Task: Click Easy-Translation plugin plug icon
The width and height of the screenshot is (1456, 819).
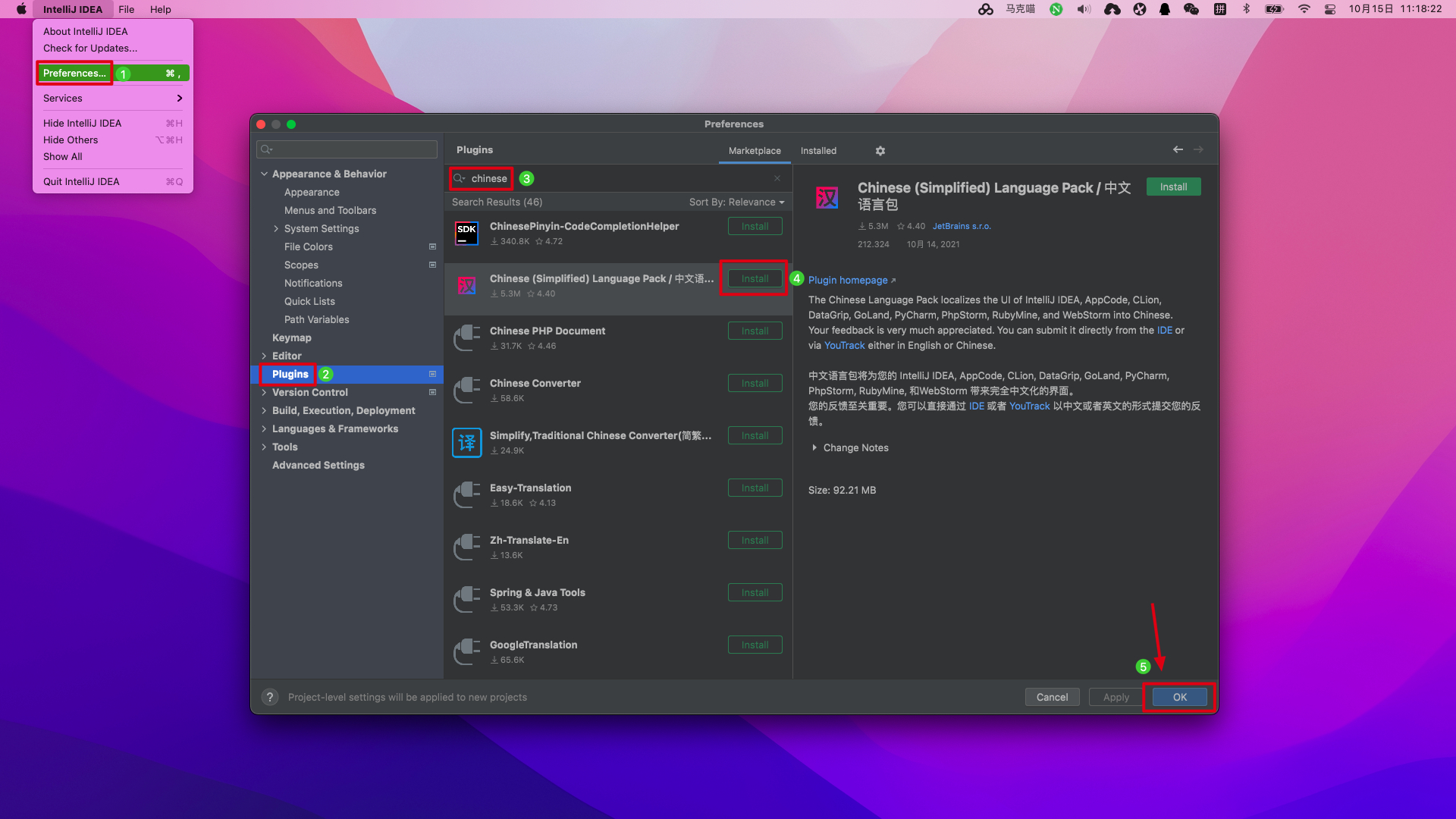Action: pos(466,495)
